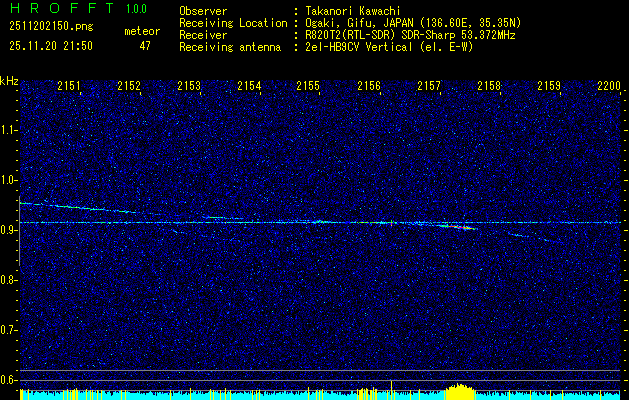Click the 0.6 frequency axis label

pyautogui.click(x=9, y=380)
